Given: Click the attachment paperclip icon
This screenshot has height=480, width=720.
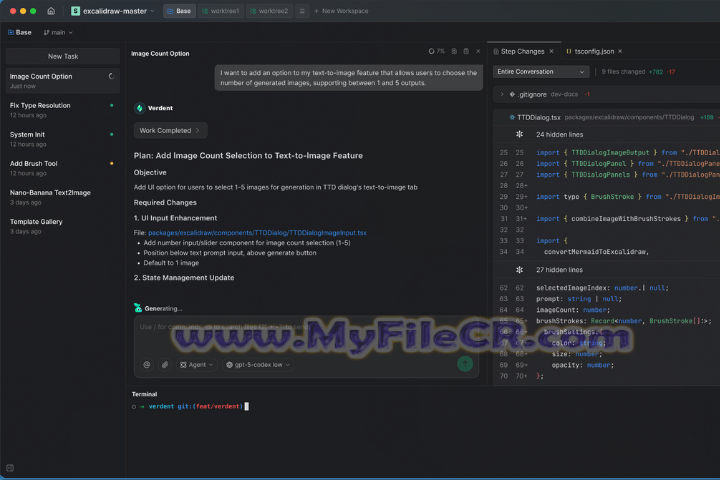Looking at the screenshot, I should click(x=165, y=365).
